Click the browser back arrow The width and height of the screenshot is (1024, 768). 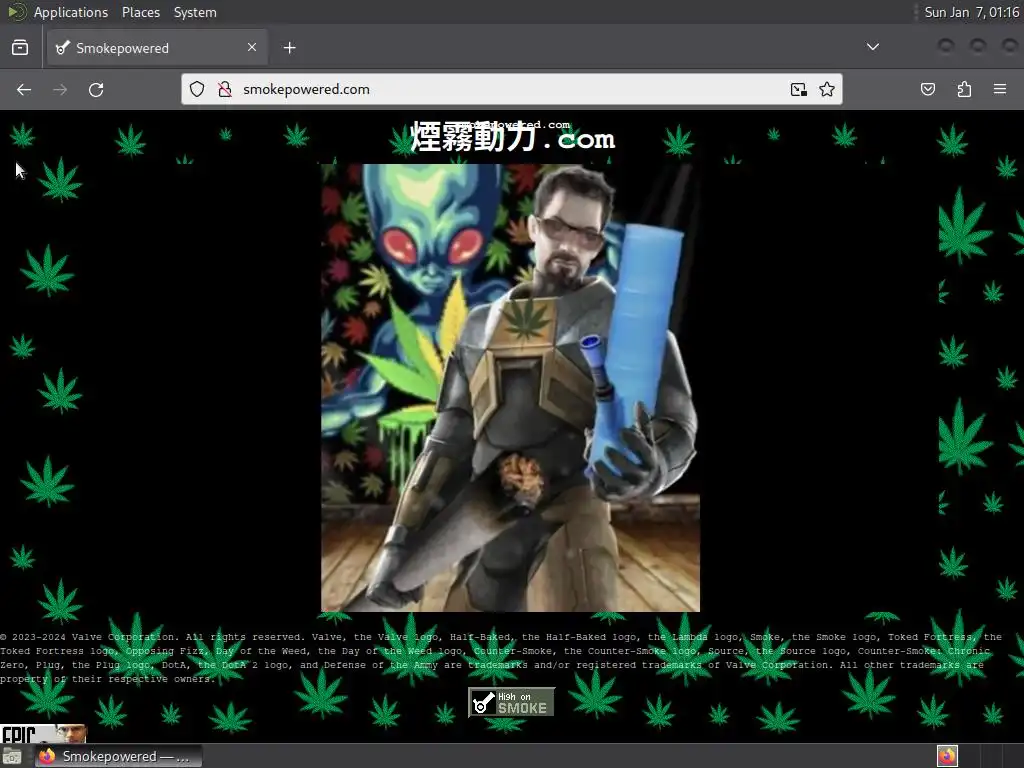pyautogui.click(x=24, y=89)
